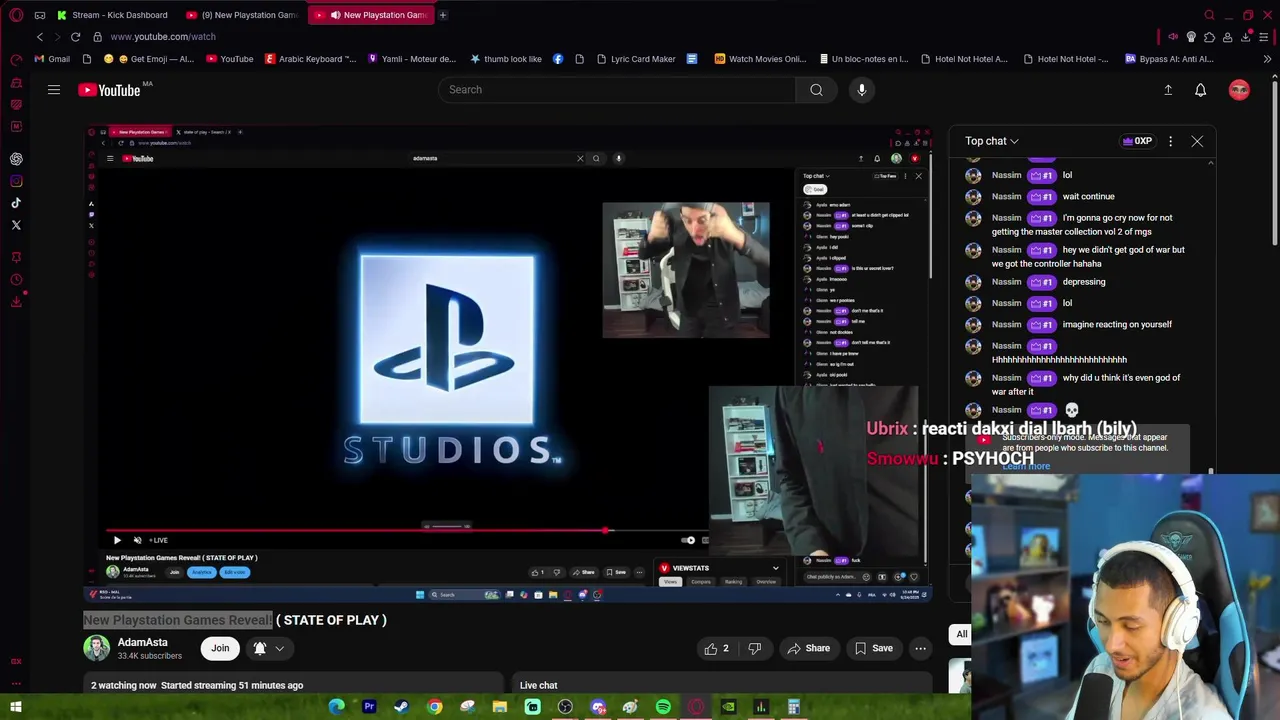This screenshot has width=1280, height=720.
Task: Open Steam from taskbar
Action: 401,707
